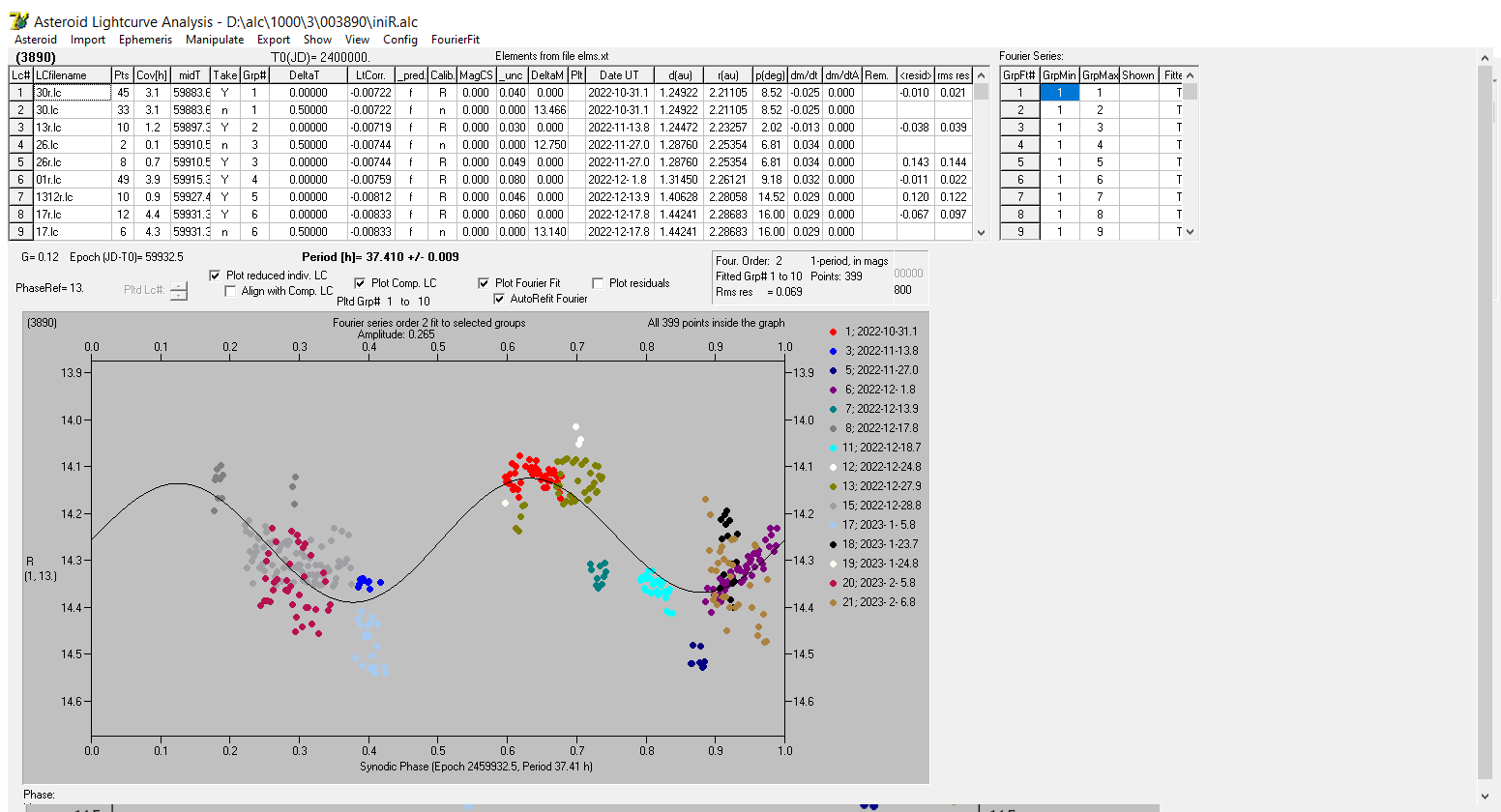This screenshot has height=812, width=1501.
Task: Click DeltaM value '13.140'
Action: coord(547,232)
